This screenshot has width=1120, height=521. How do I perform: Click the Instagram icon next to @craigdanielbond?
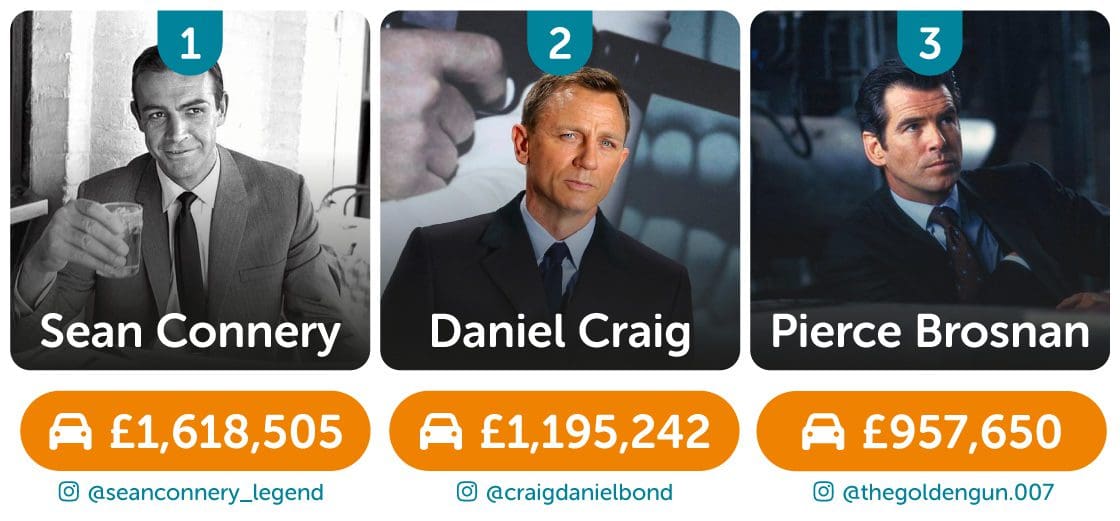[467, 491]
